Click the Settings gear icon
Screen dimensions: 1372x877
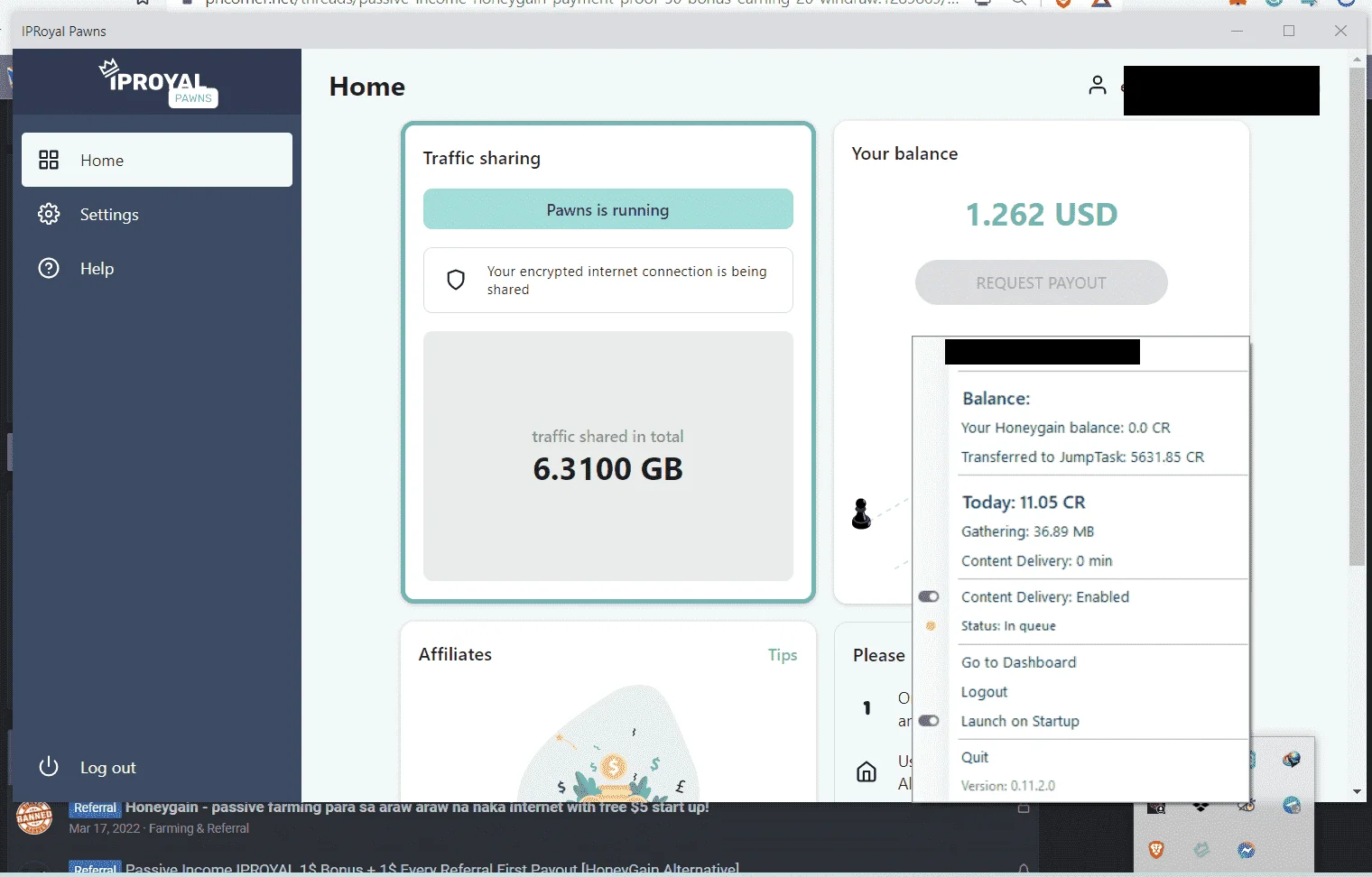[x=49, y=214]
